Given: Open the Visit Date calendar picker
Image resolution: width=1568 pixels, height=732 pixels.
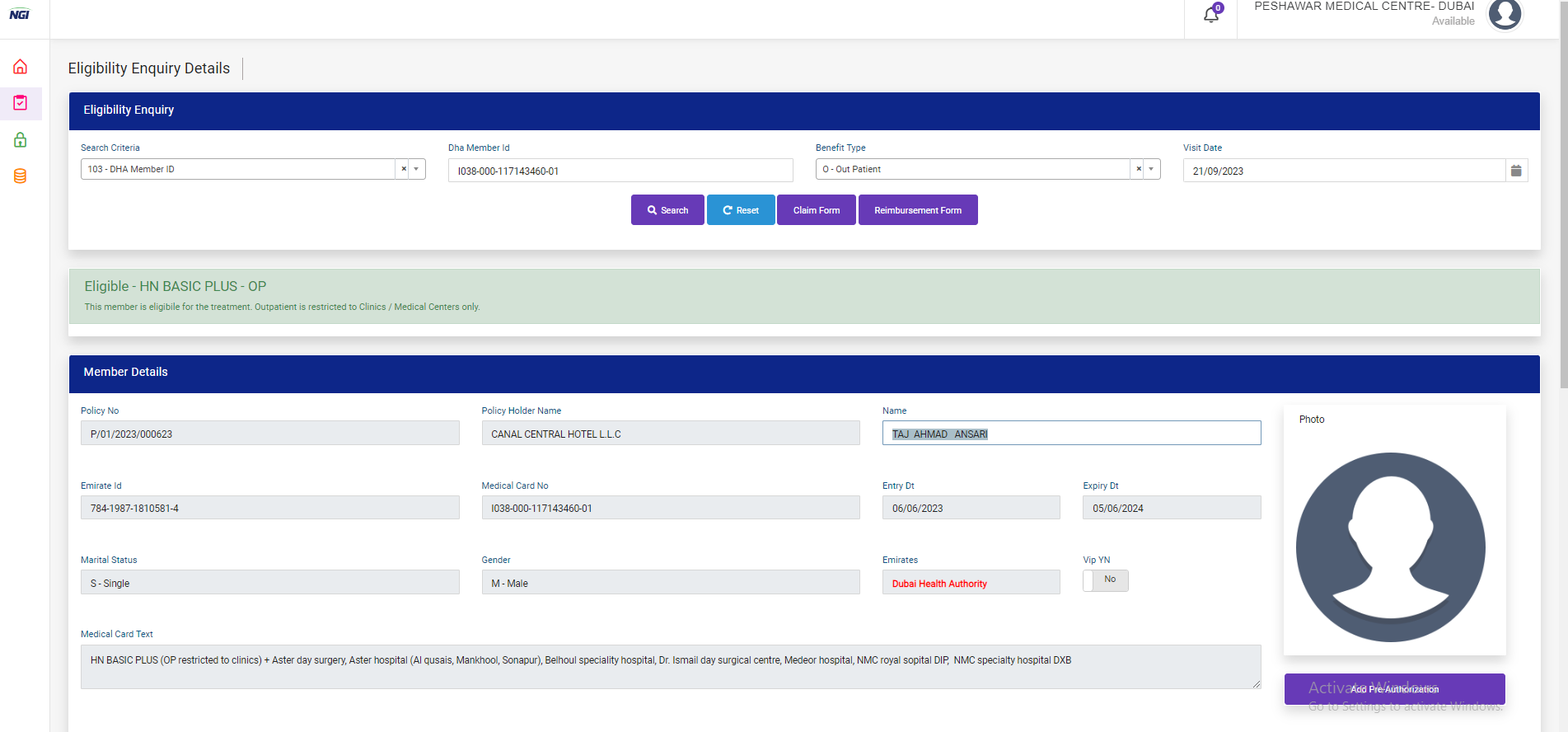Looking at the screenshot, I should point(1516,171).
